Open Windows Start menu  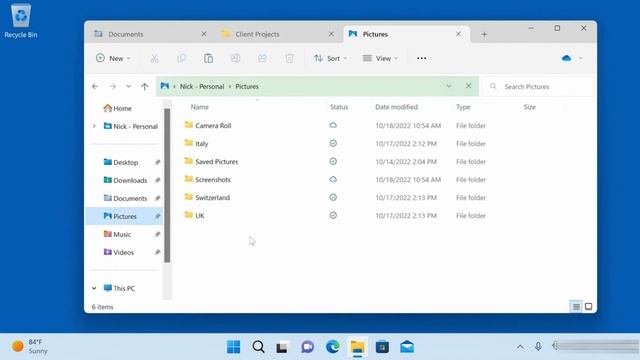233,347
